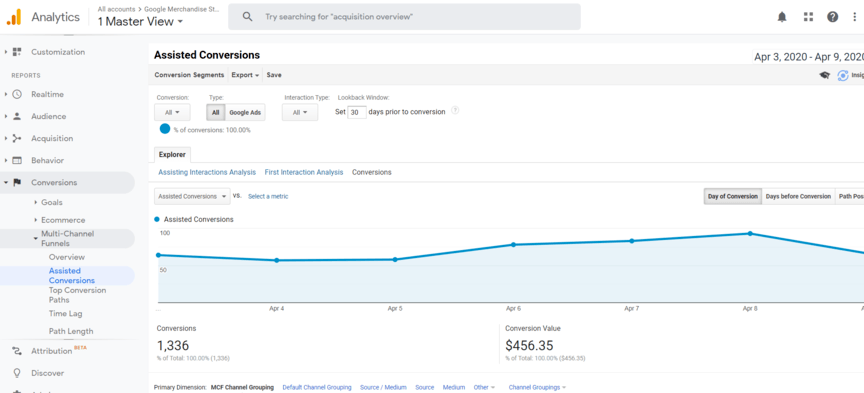864x393 pixels.
Task: Click the Realtime clock icon
Action: point(17,94)
